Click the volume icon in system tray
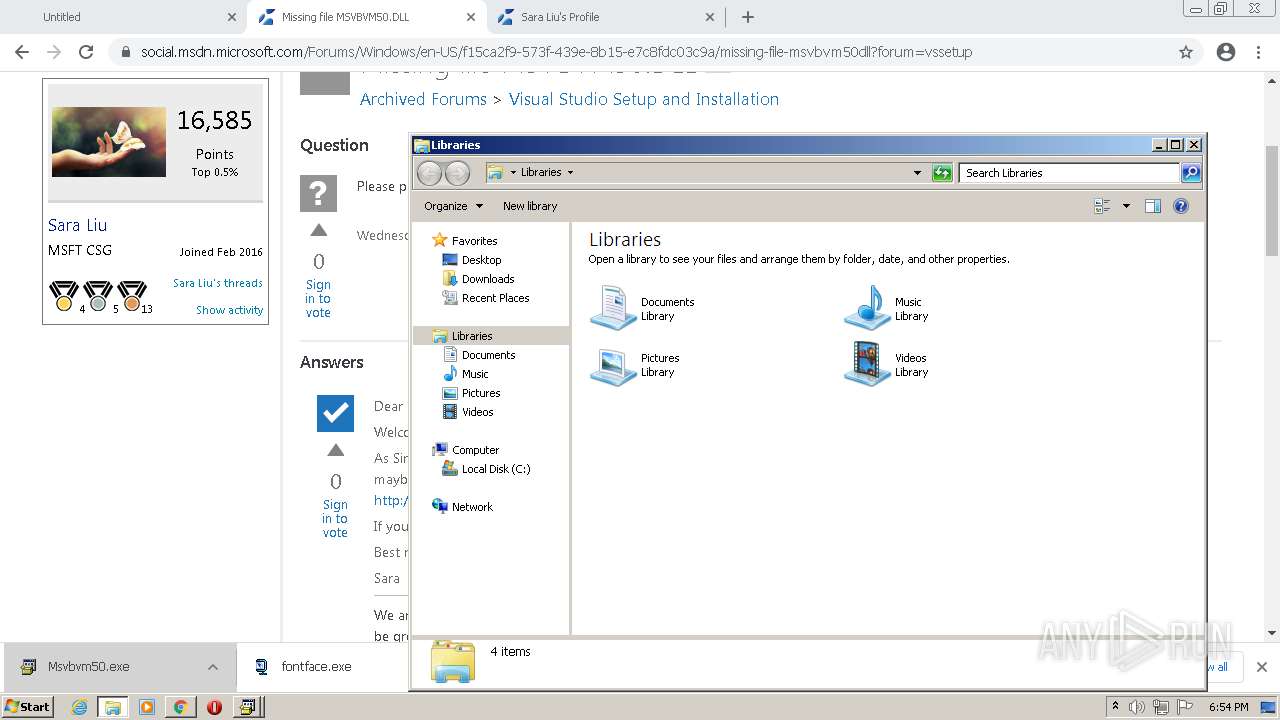This screenshot has height=720, width=1280. coord(1137,707)
